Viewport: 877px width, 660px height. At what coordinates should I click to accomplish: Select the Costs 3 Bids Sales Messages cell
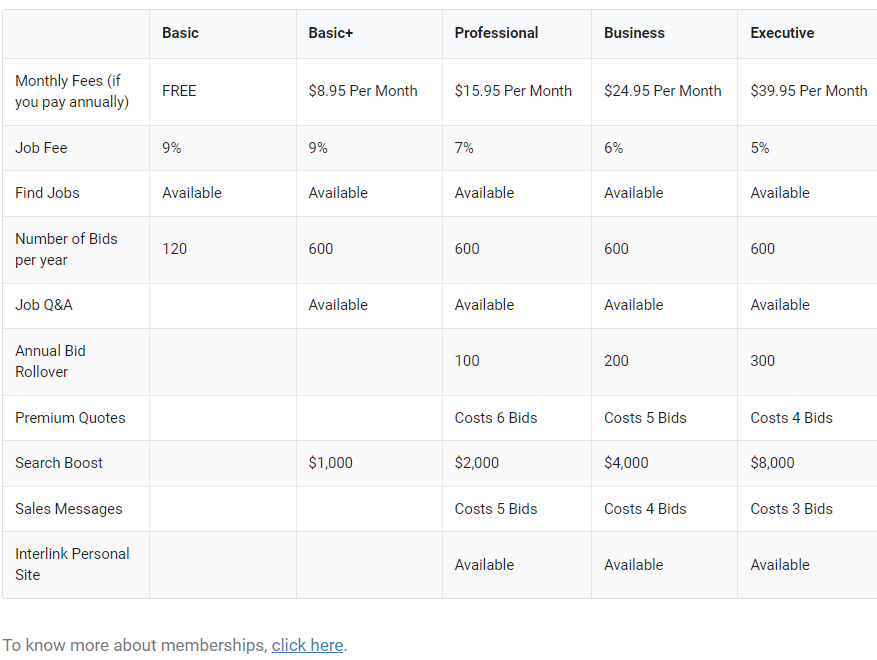[x=791, y=509]
